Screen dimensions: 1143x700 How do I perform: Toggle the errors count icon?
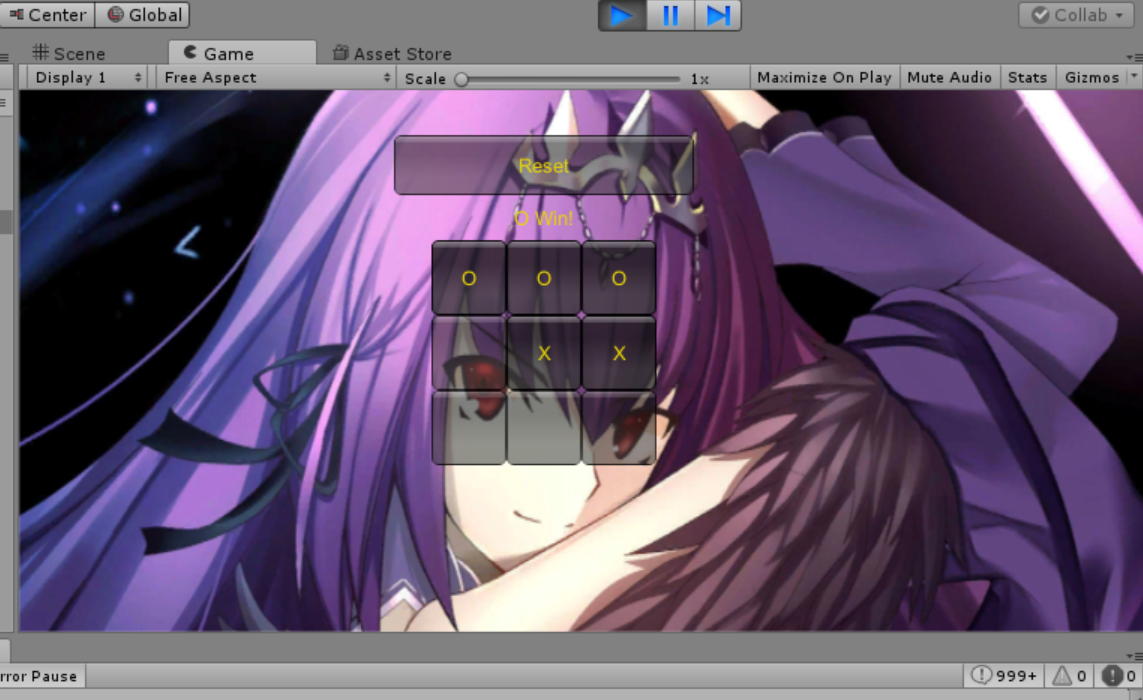[x=1118, y=676]
